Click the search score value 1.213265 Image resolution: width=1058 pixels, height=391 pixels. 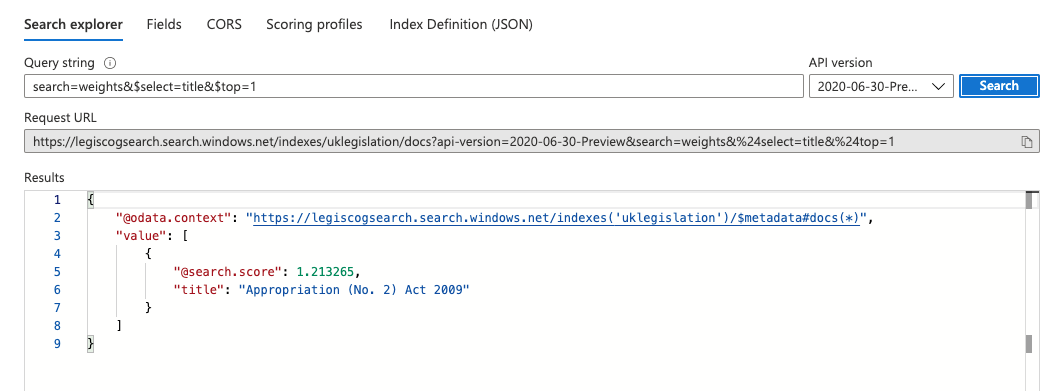(325, 271)
